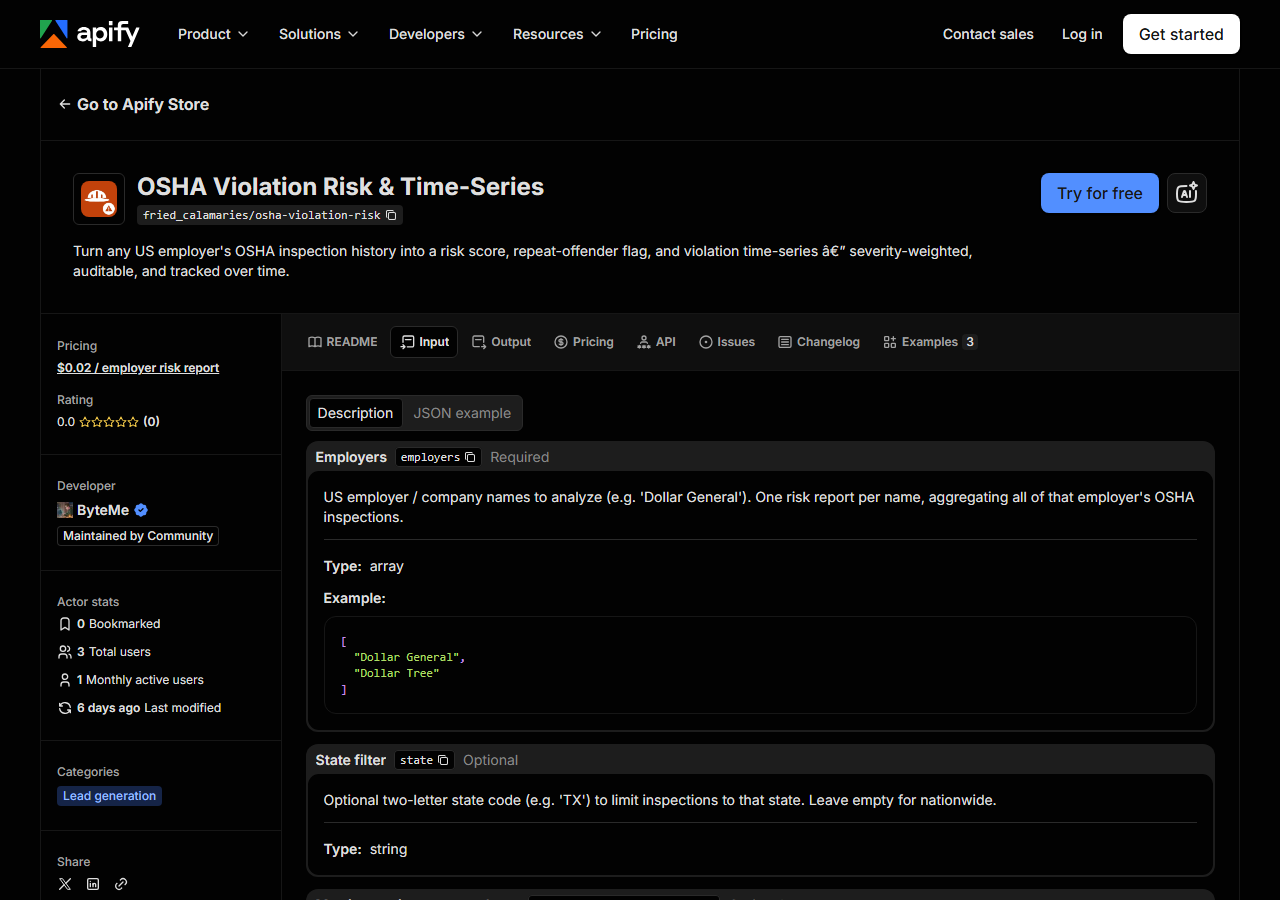The height and width of the screenshot is (900, 1280).
Task: Click the ByteMe verified badge
Action: tap(141, 510)
